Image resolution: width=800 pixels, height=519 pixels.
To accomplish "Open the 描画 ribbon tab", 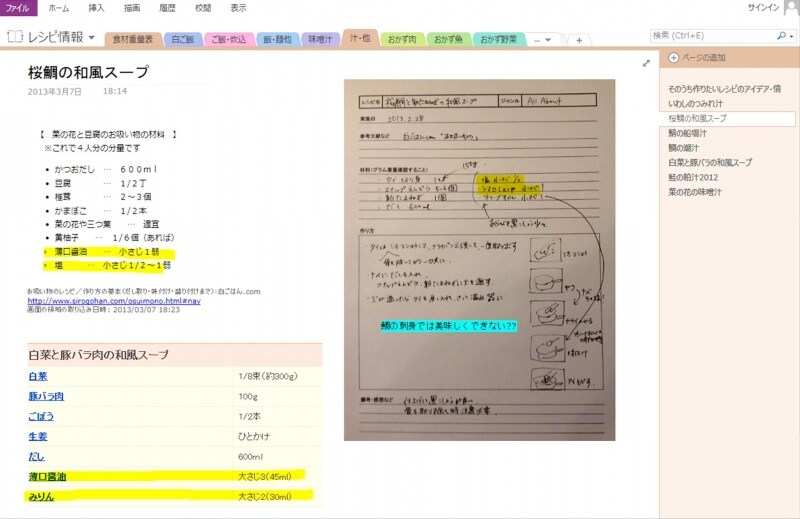I will 132,8.
